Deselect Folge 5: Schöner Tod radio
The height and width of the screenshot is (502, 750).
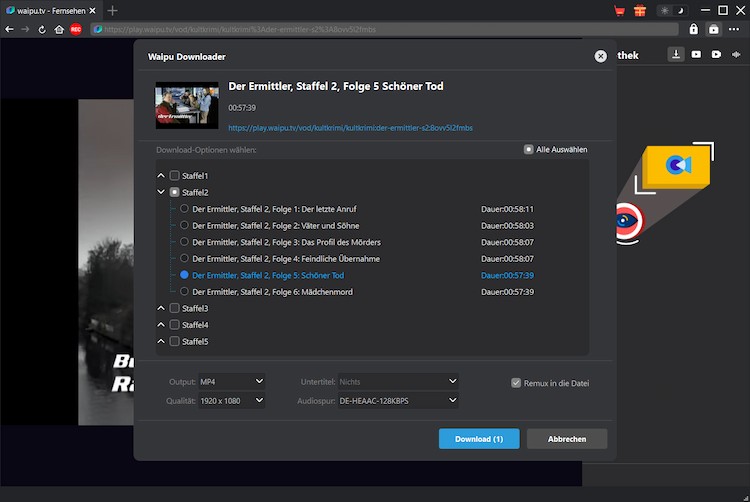(x=184, y=275)
